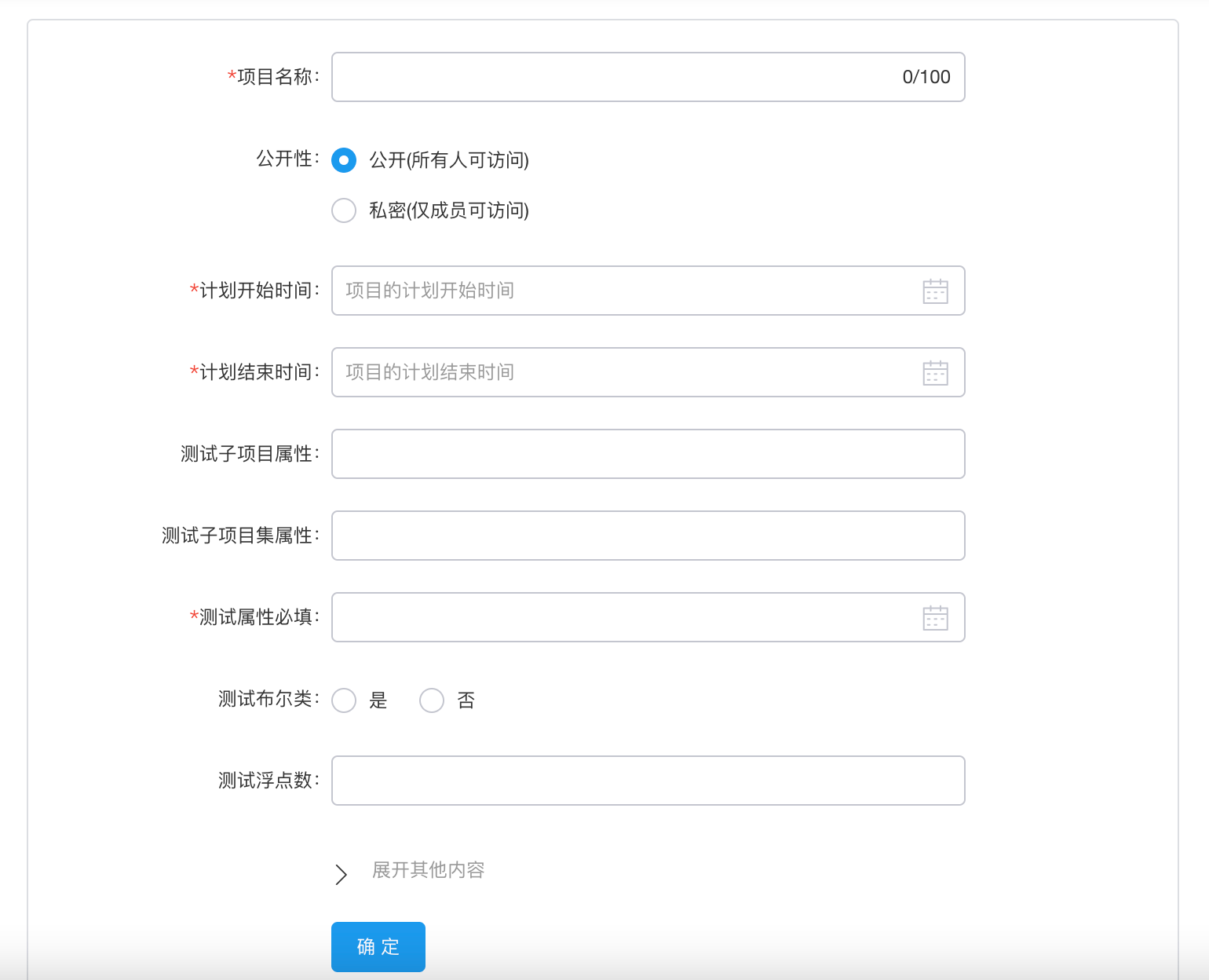This screenshot has height=980, width=1209.
Task: Open the 计划结束时间 date field
Action: [x=648, y=372]
